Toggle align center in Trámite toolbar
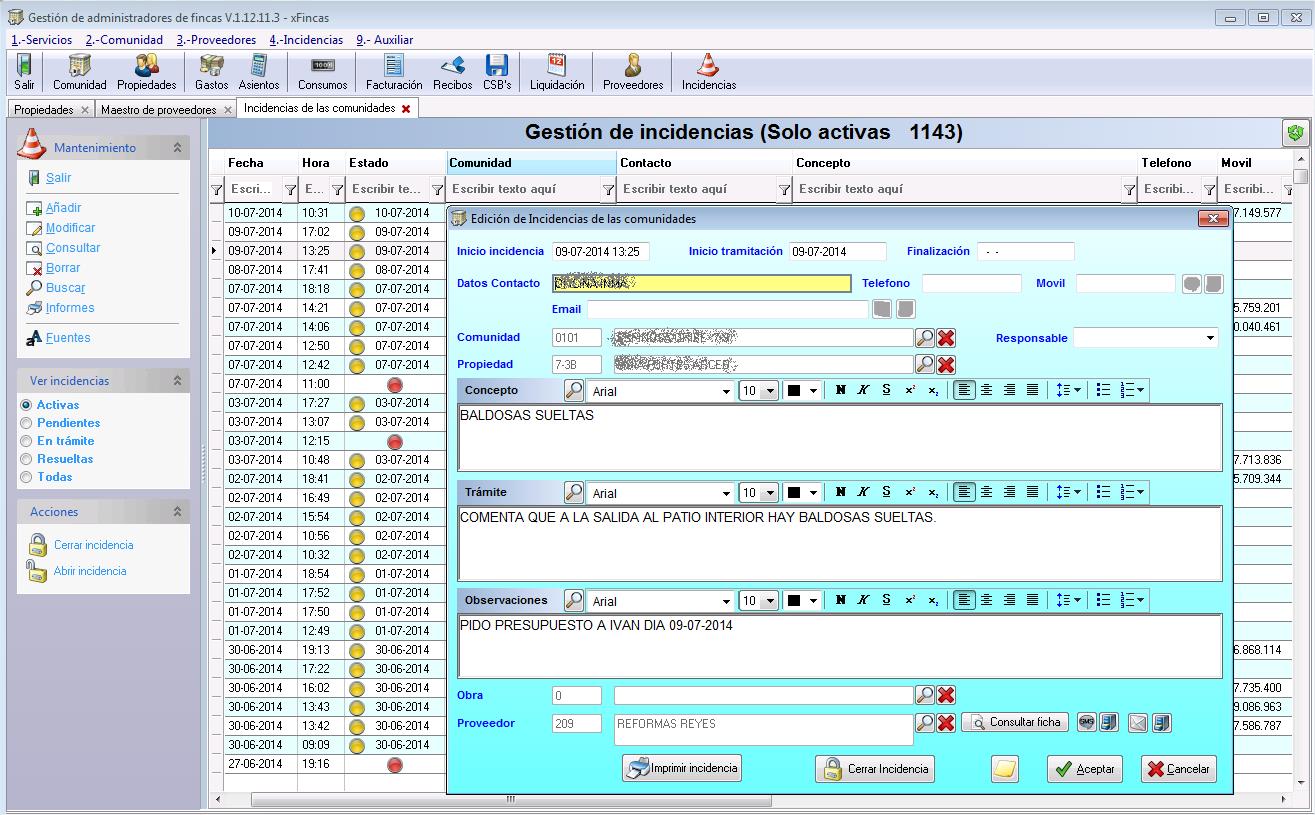 (987, 492)
